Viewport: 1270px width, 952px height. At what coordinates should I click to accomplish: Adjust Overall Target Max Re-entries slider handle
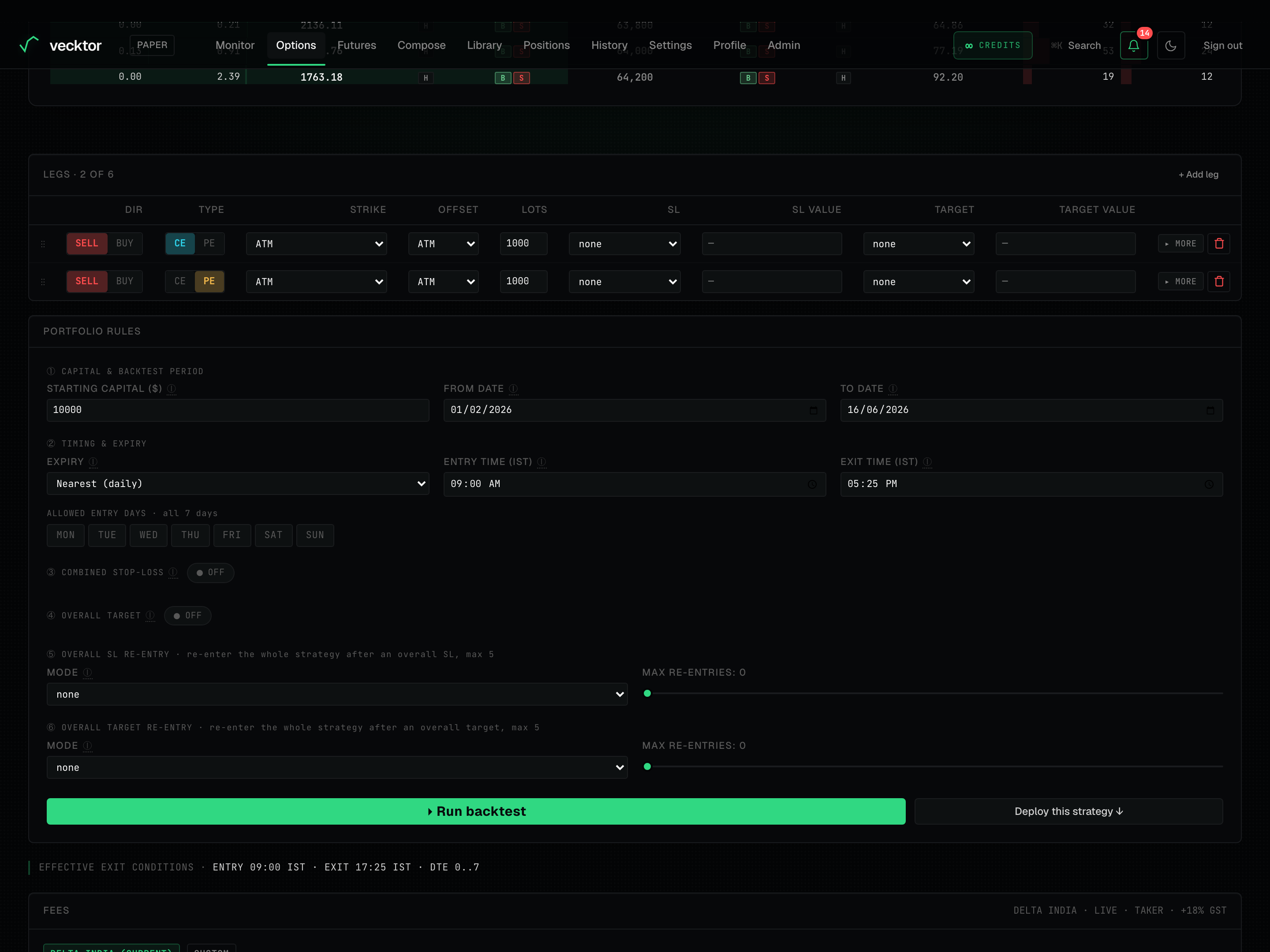click(647, 766)
